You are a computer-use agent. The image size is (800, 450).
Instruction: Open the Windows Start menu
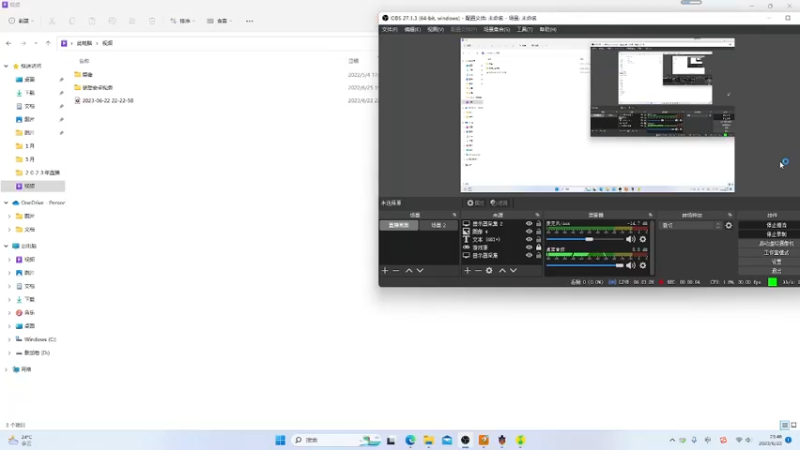[x=280, y=440]
